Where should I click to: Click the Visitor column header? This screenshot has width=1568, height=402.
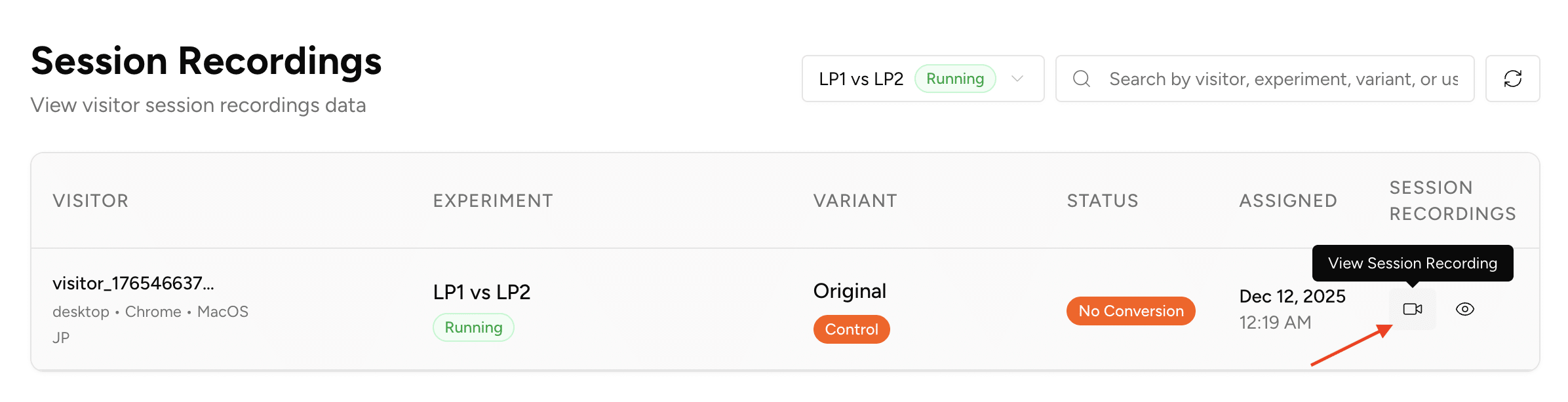point(90,200)
